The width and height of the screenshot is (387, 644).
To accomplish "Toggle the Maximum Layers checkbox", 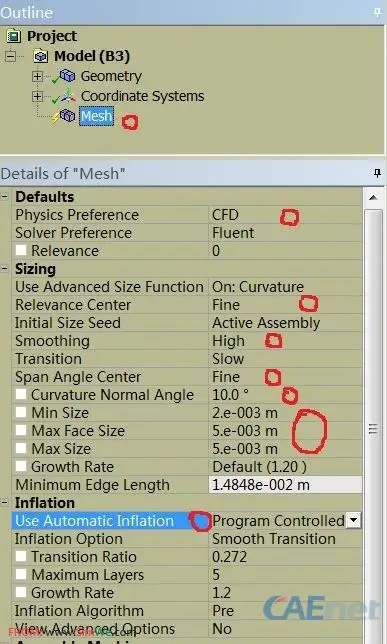I will [21, 575].
